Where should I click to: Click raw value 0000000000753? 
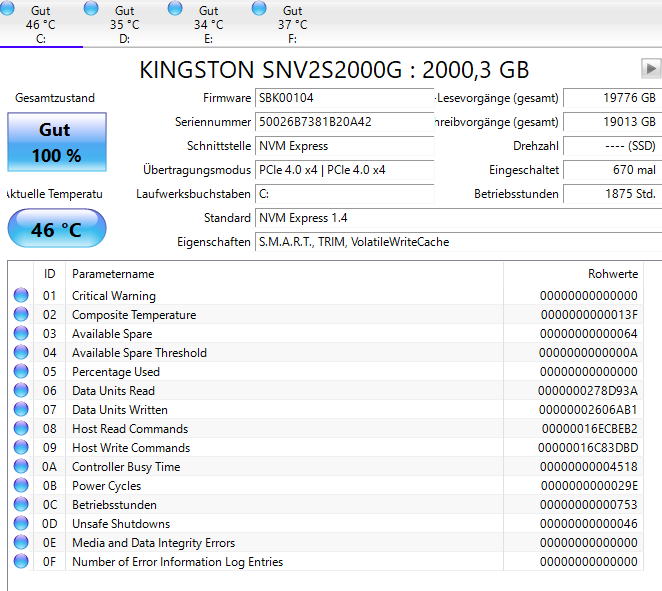589,505
